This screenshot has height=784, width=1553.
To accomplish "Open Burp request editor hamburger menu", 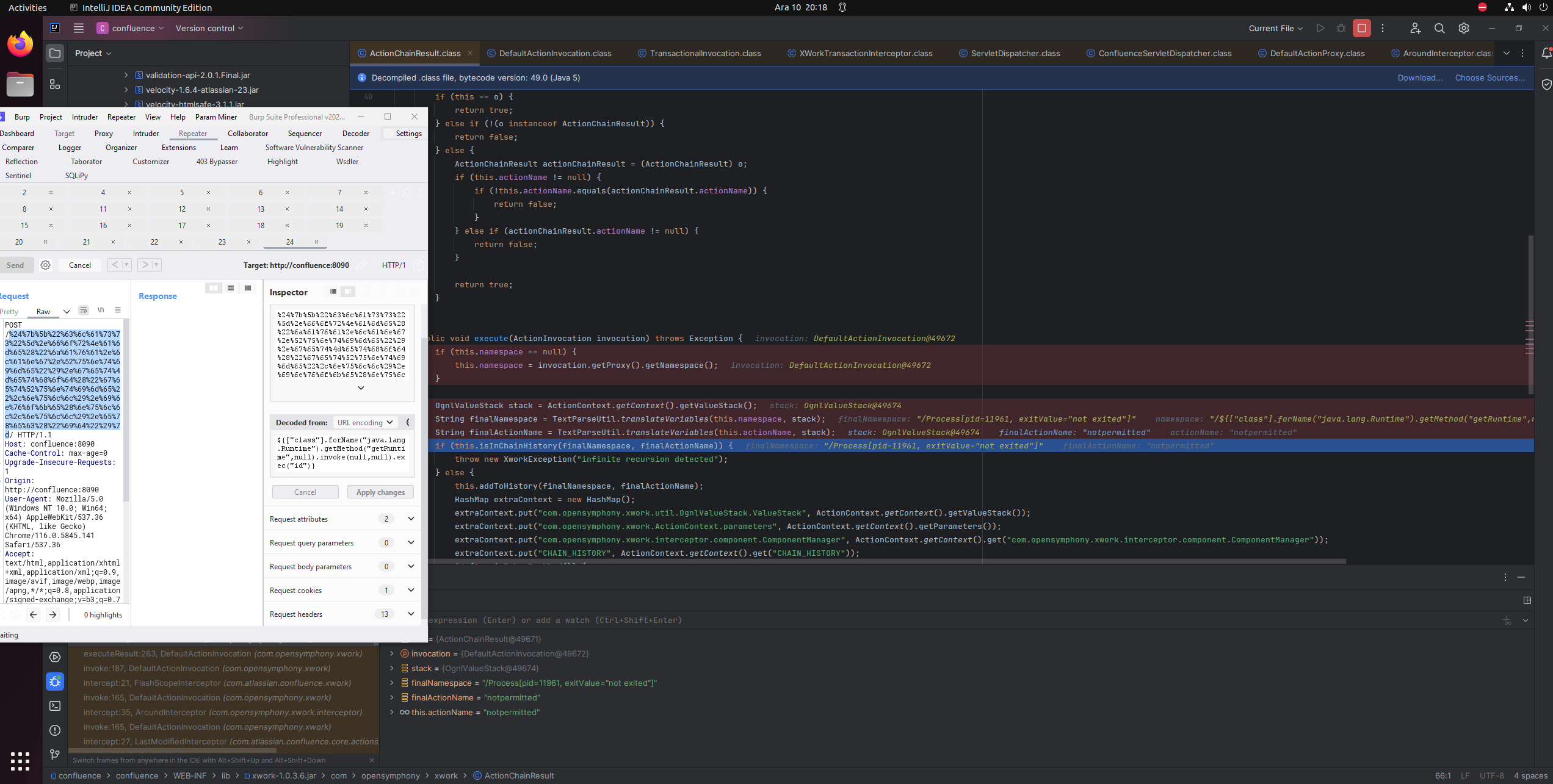I will coord(118,310).
